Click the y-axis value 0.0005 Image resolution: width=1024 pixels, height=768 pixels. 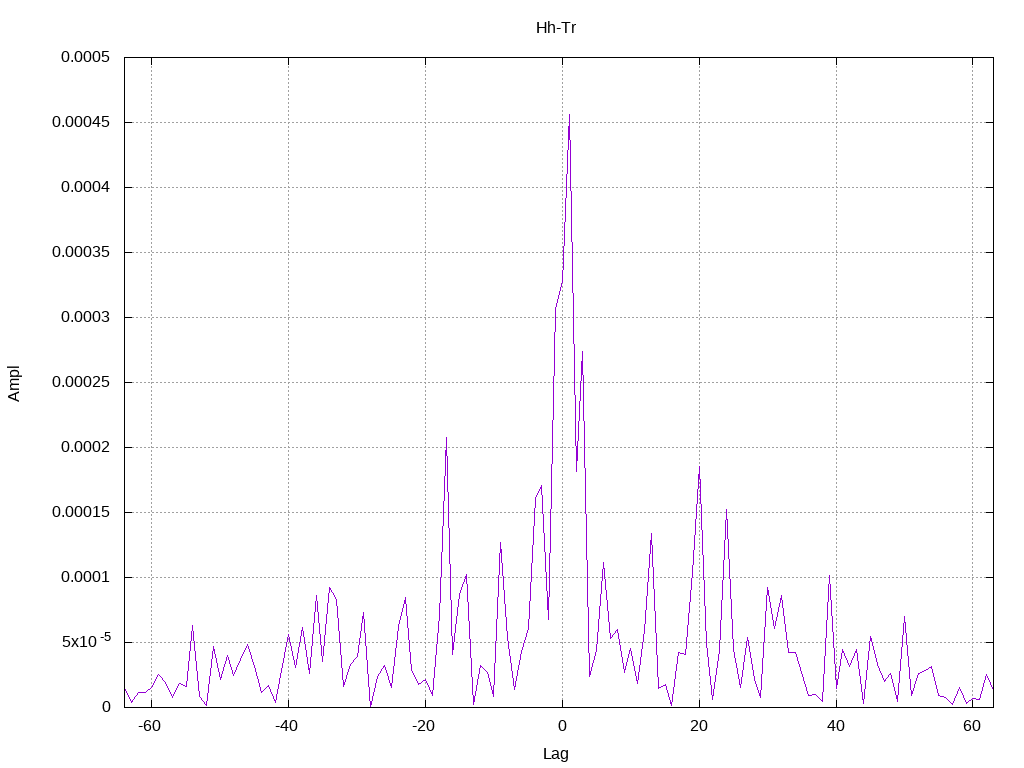(x=86, y=57)
